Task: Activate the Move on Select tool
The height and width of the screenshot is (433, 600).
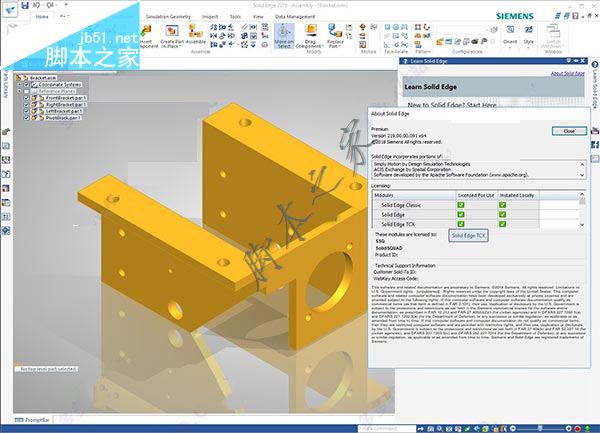Action: pos(284,36)
